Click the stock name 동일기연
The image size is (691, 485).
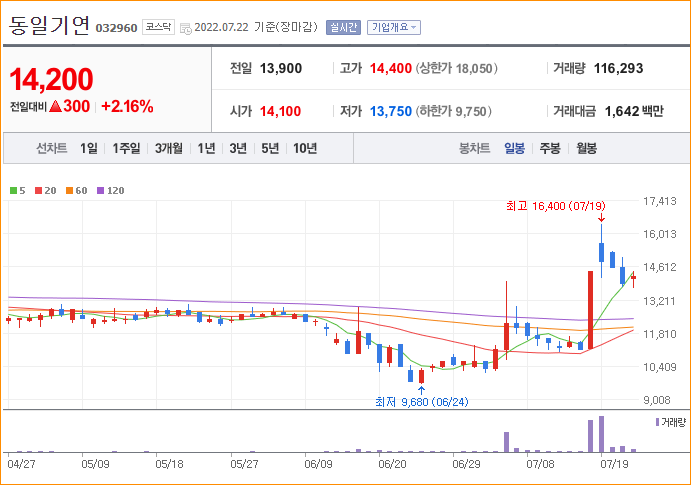pos(49,26)
